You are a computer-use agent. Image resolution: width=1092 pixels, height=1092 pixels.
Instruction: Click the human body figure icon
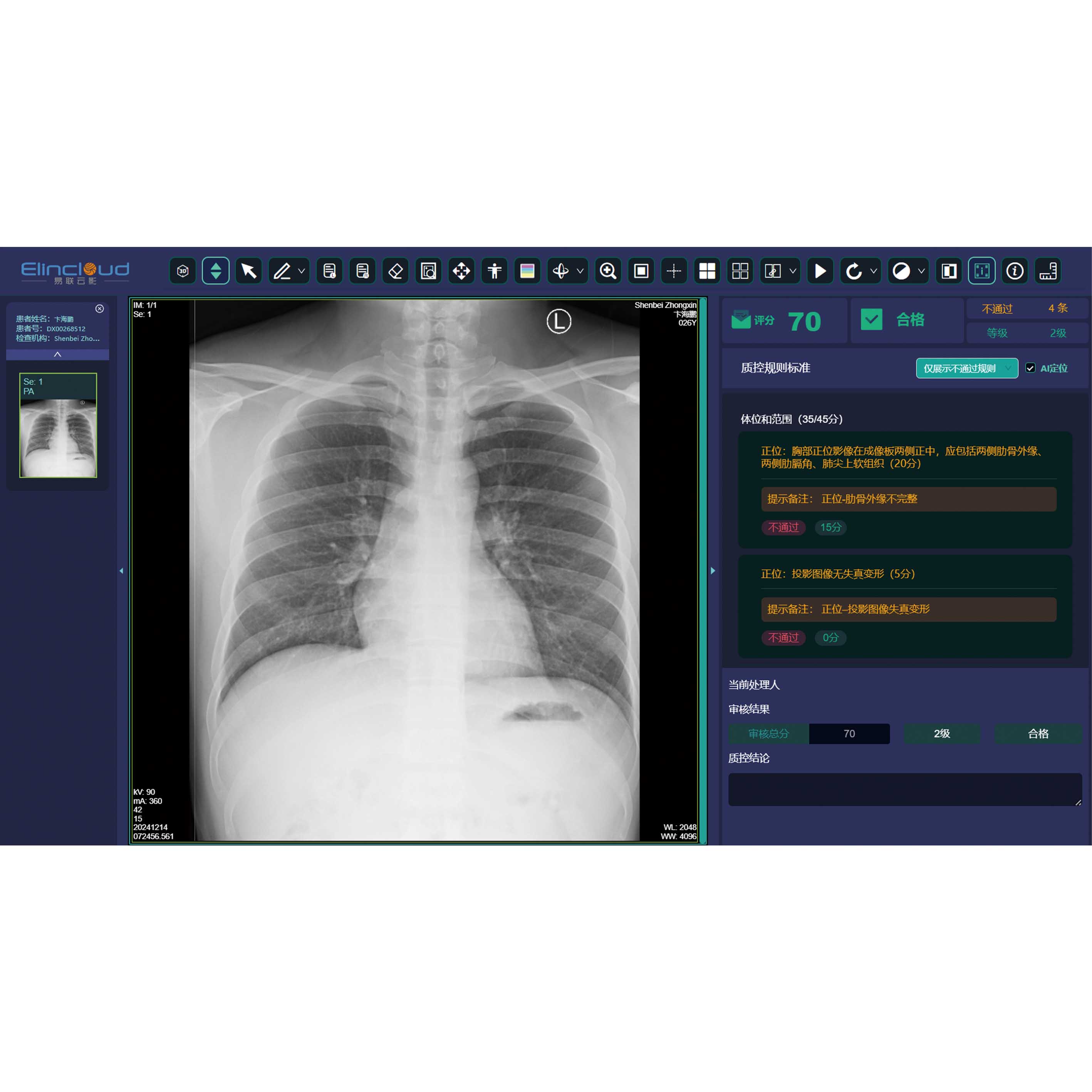pos(495,271)
